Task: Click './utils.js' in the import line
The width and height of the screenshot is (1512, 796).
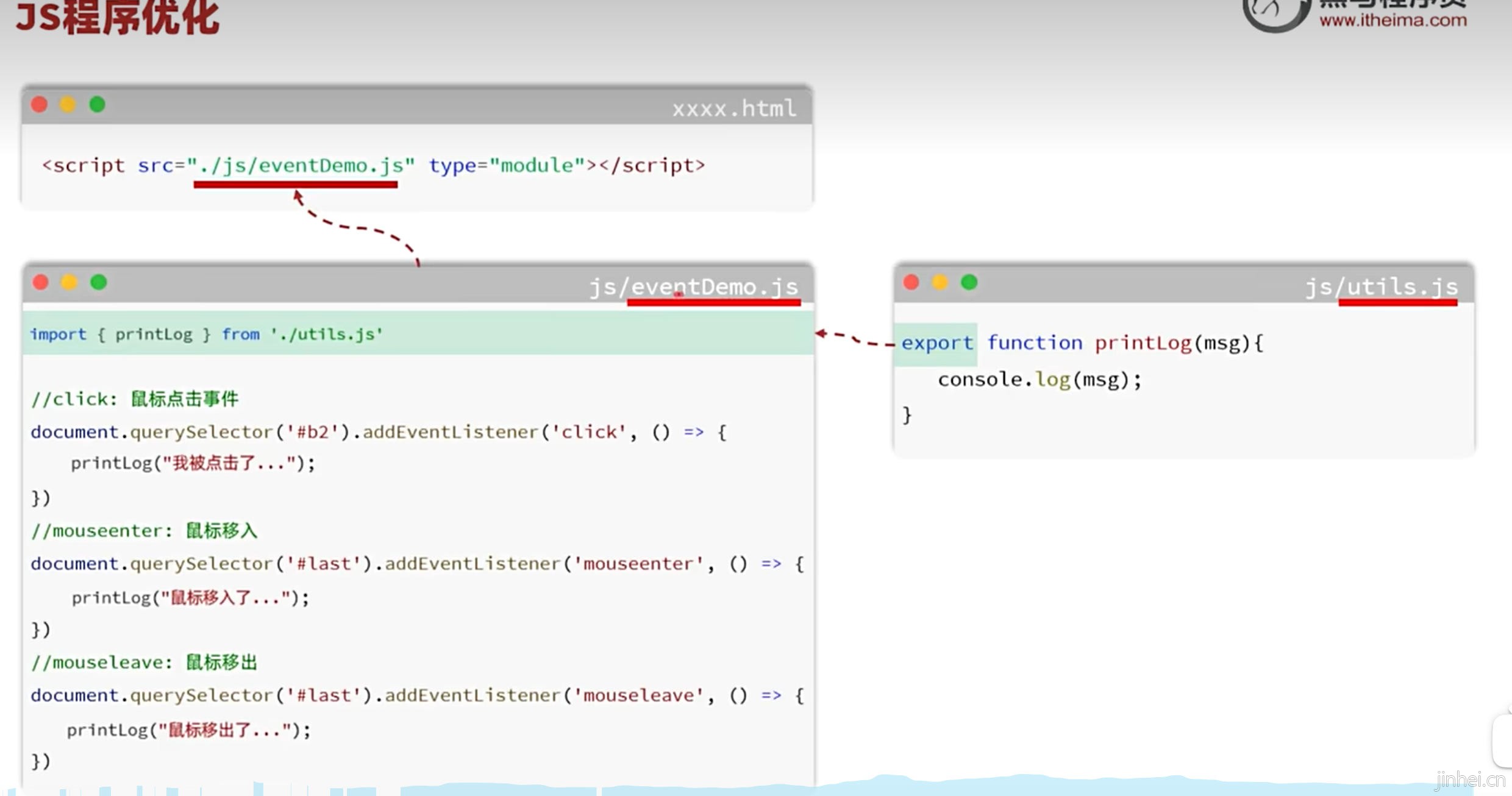Action: click(327, 334)
